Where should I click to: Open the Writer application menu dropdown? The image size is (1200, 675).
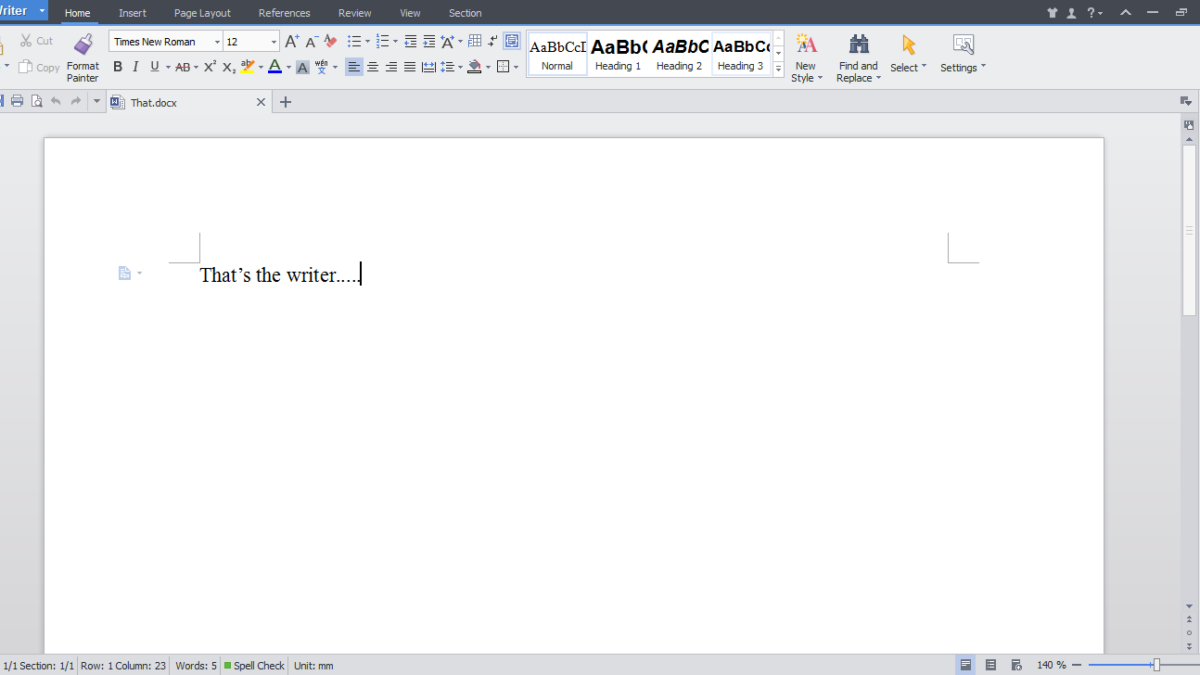pos(43,11)
